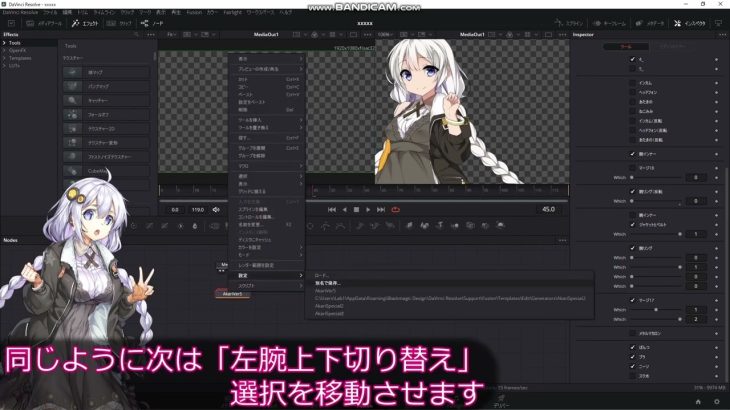
Task: Click the stop playback button
Action: tap(356, 210)
